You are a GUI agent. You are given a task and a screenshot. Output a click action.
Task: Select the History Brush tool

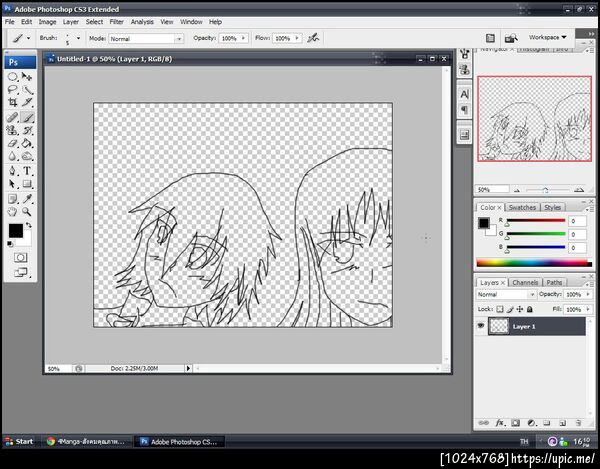[x=27, y=130]
